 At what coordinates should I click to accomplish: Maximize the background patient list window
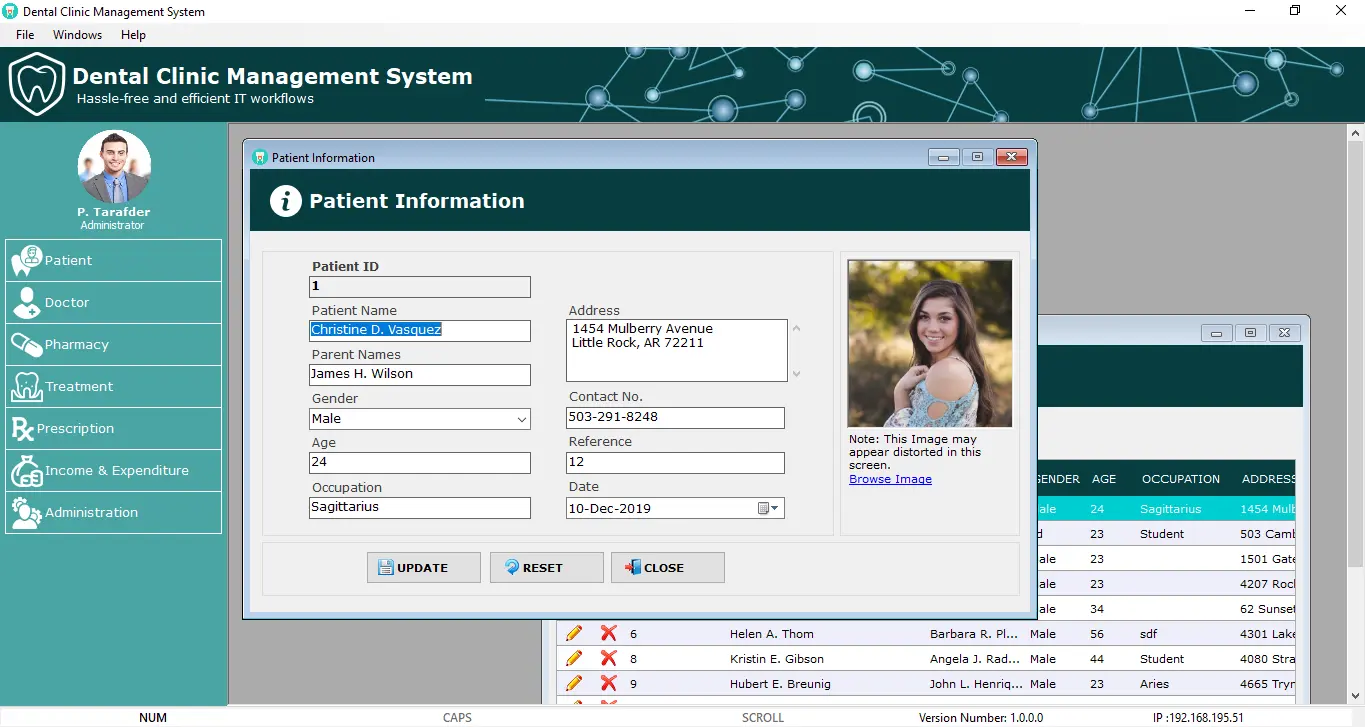[x=1250, y=333]
